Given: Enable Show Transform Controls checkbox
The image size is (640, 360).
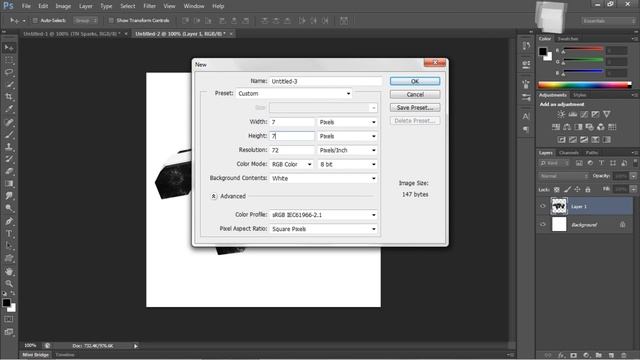Looking at the screenshot, I should pyautogui.click(x=111, y=20).
